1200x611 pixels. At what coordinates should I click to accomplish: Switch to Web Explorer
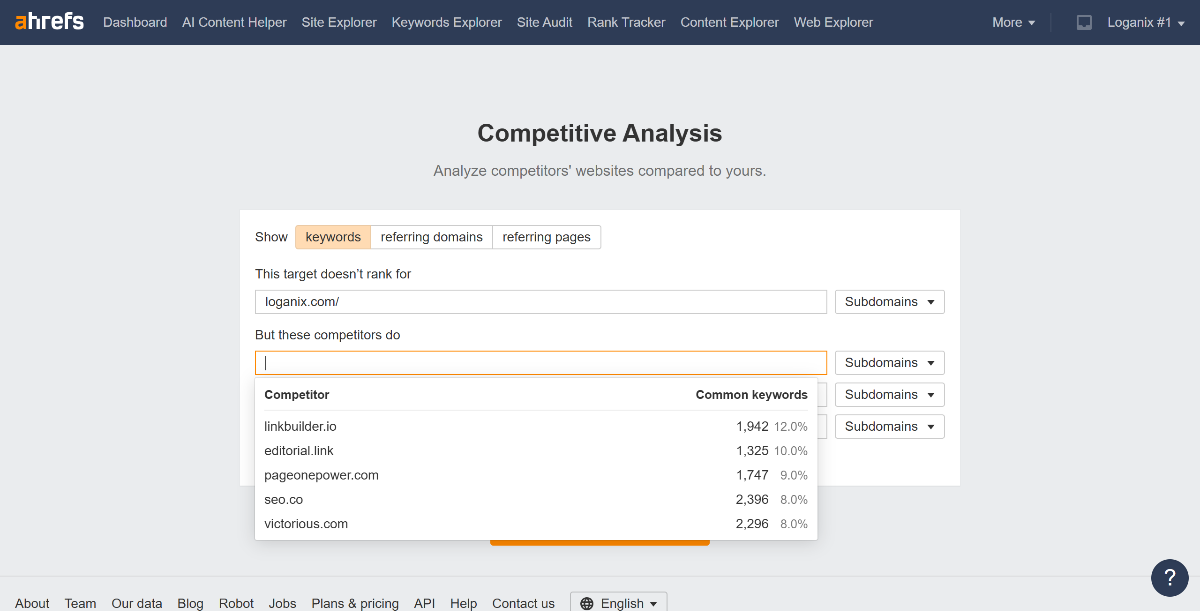click(x=833, y=22)
